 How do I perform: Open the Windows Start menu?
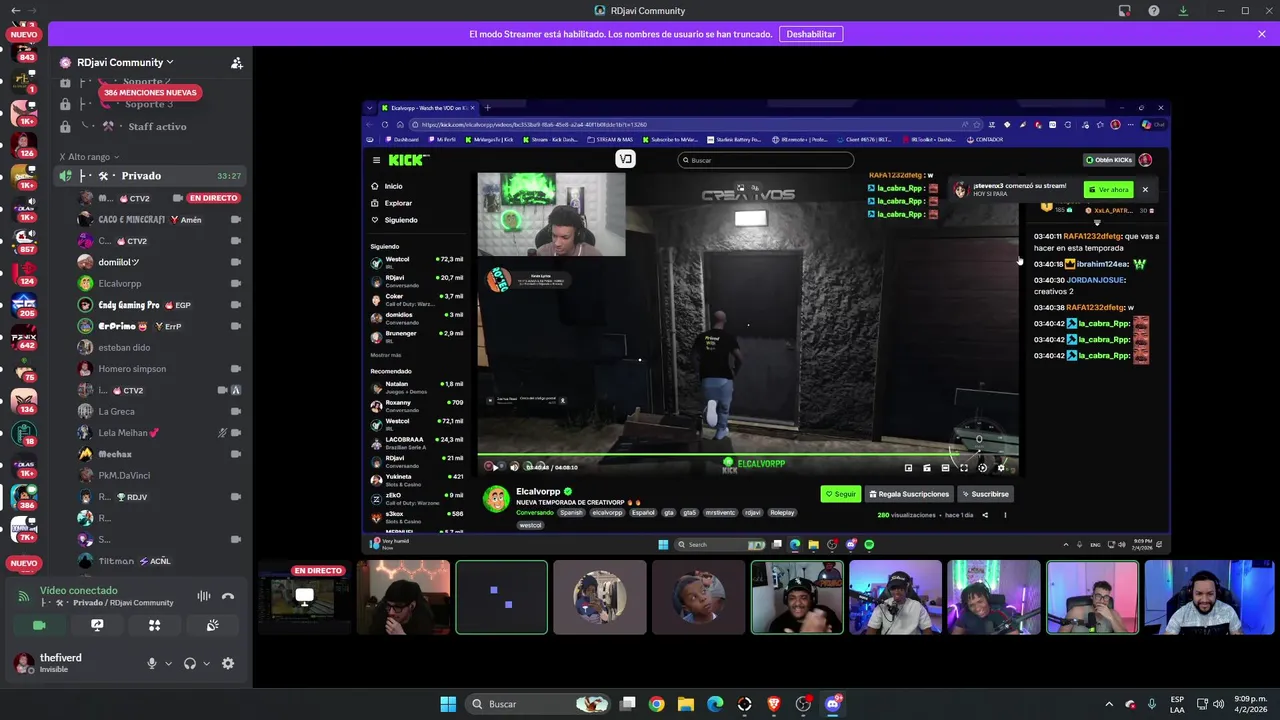448,704
